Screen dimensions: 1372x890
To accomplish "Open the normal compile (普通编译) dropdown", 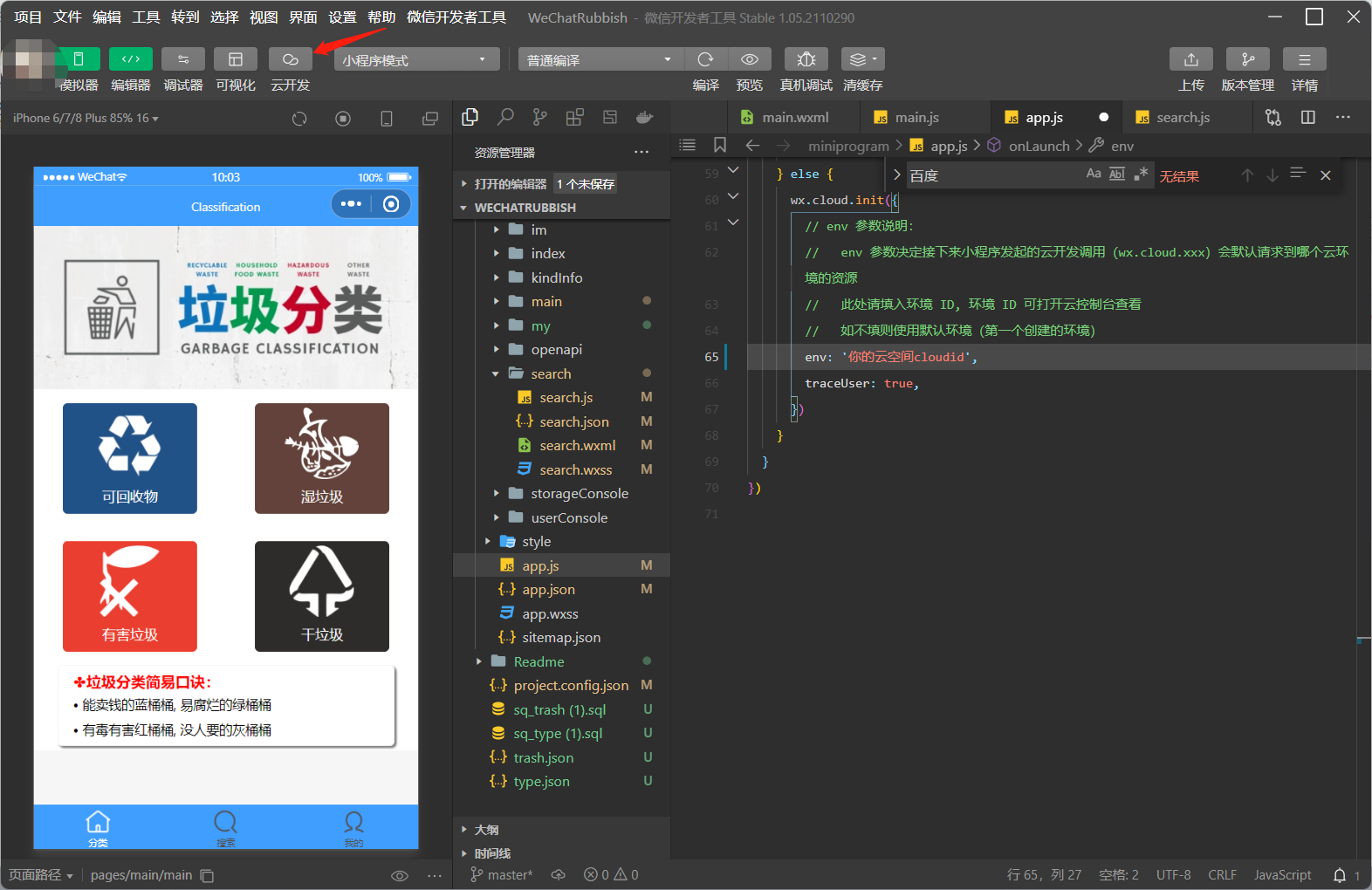I will coord(599,60).
